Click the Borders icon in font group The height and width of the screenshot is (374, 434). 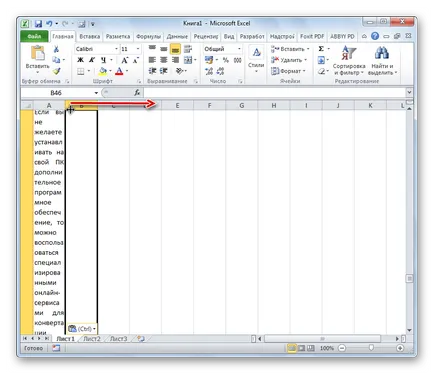tap(81, 71)
